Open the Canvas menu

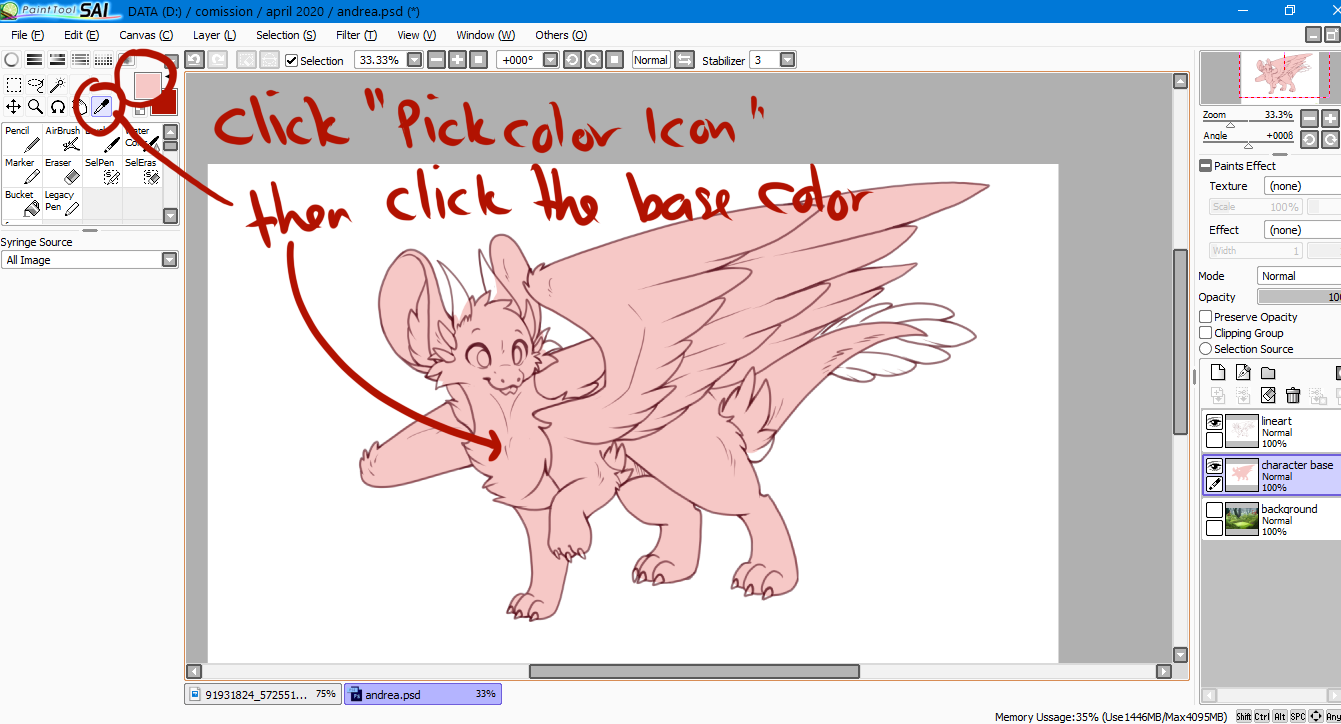tap(146, 35)
